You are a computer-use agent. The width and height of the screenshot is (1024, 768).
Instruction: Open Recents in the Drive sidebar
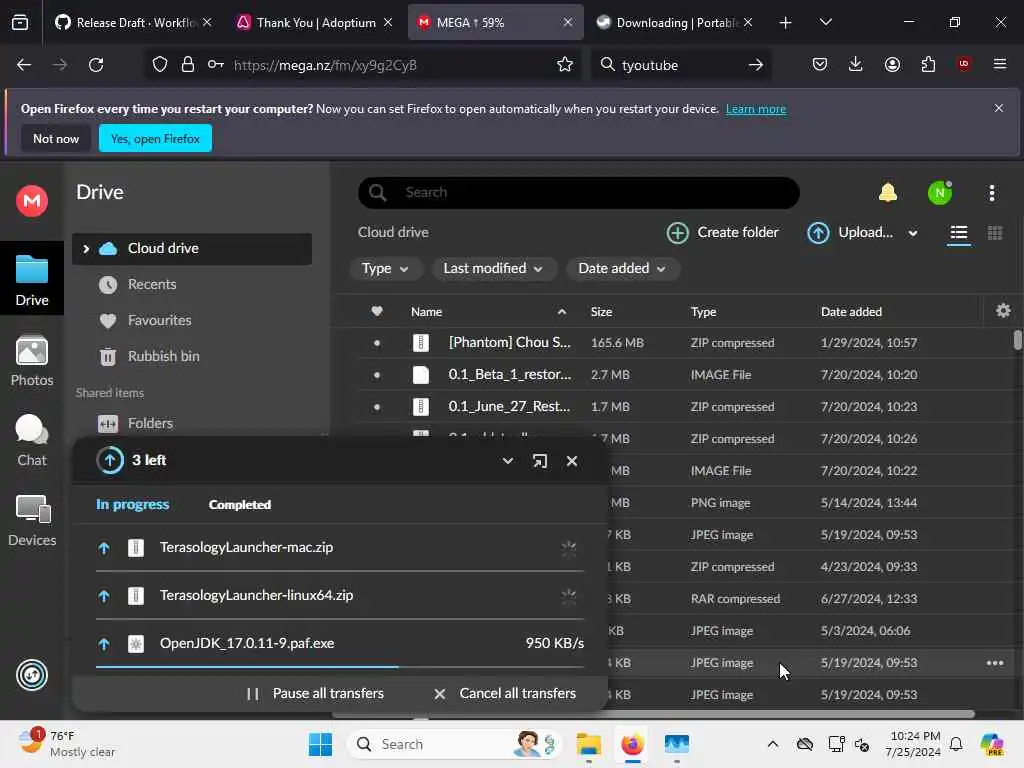point(152,285)
